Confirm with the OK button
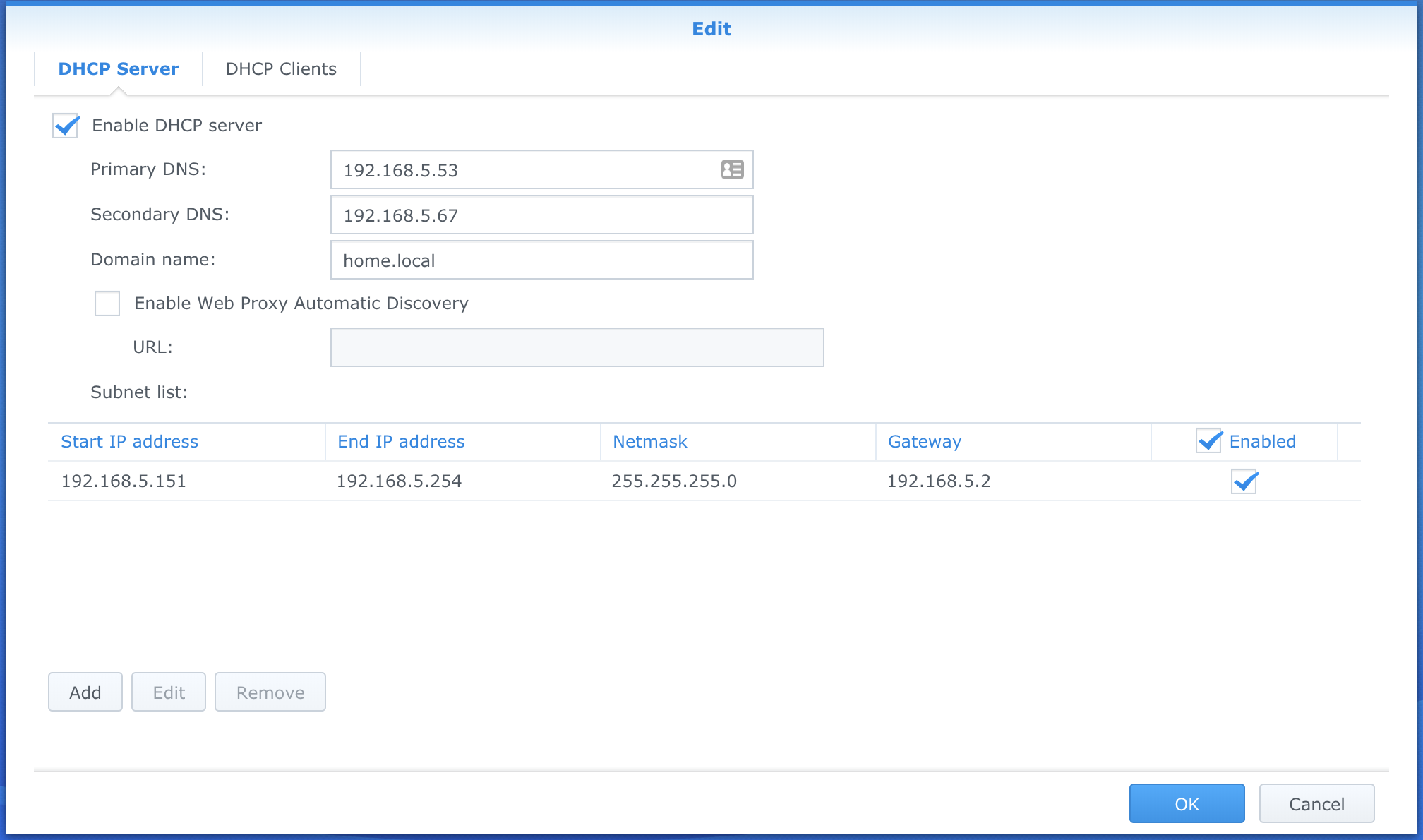 point(1187,804)
